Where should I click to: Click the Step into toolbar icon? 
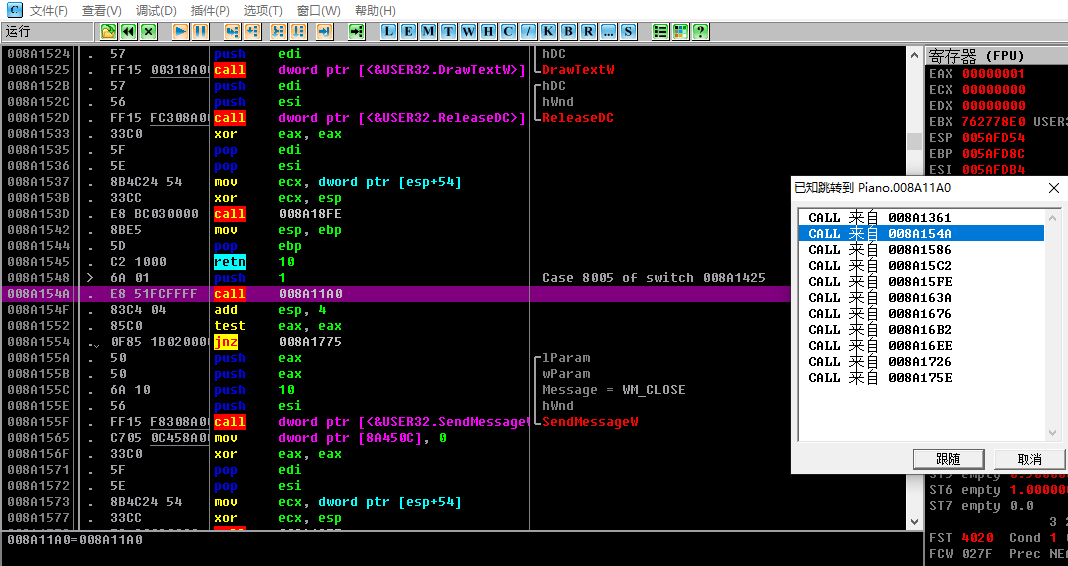[232, 31]
